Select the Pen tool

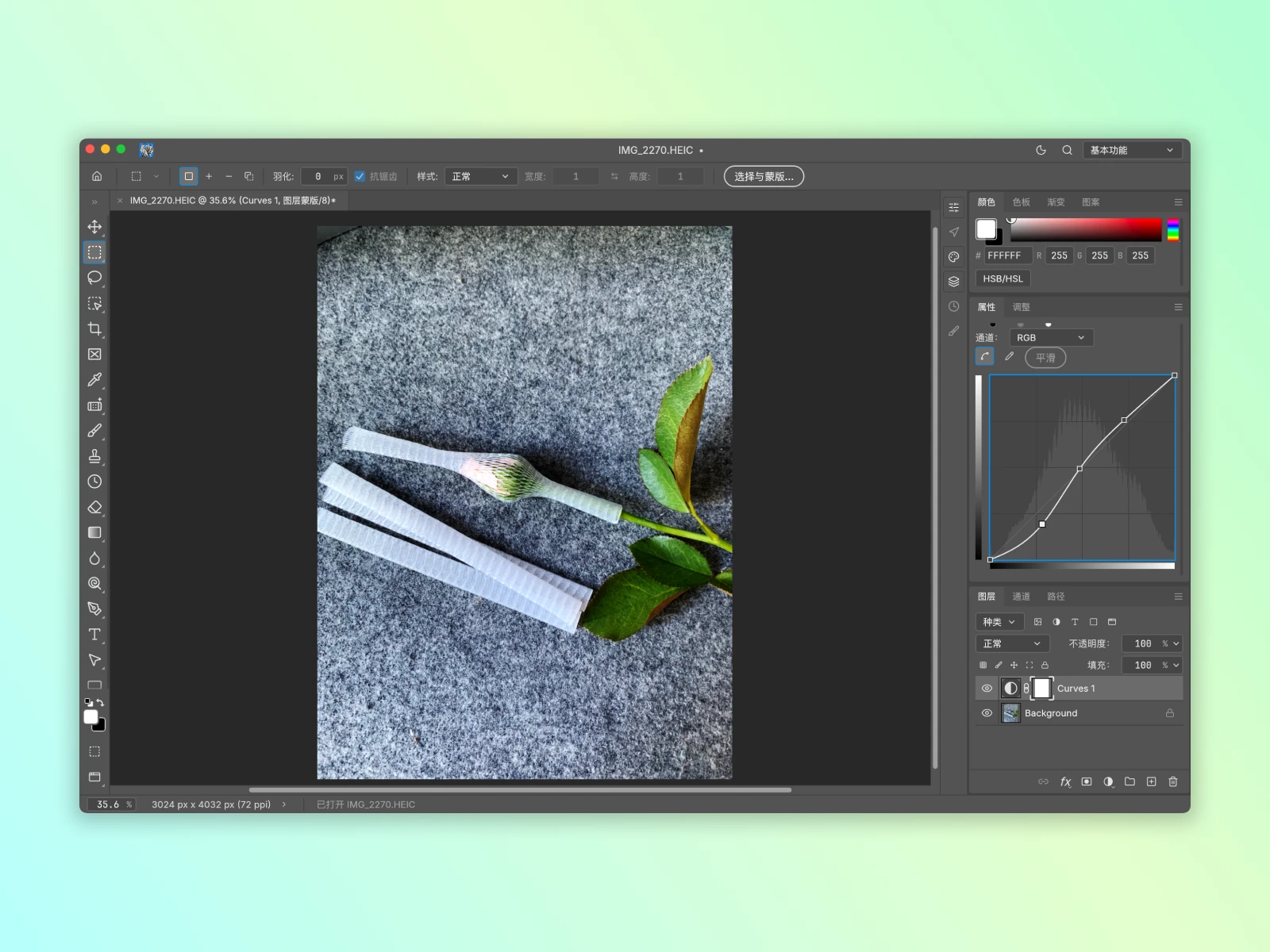click(x=94, y=609)
